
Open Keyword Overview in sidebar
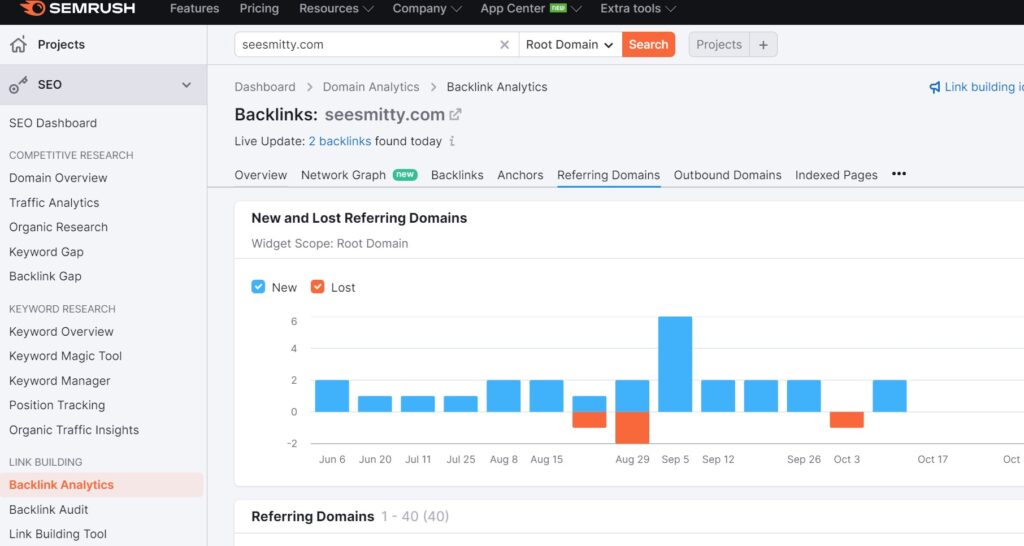pyautogui.click(x=61, y=332)
